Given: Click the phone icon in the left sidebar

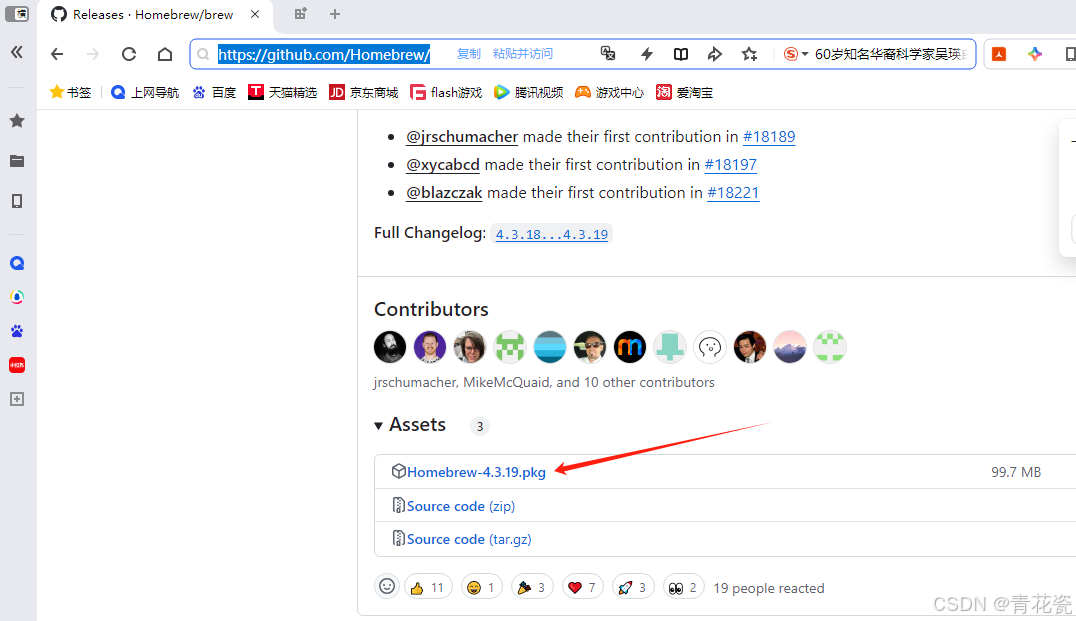Looking at the screenshot, I should tap(17, 201).
